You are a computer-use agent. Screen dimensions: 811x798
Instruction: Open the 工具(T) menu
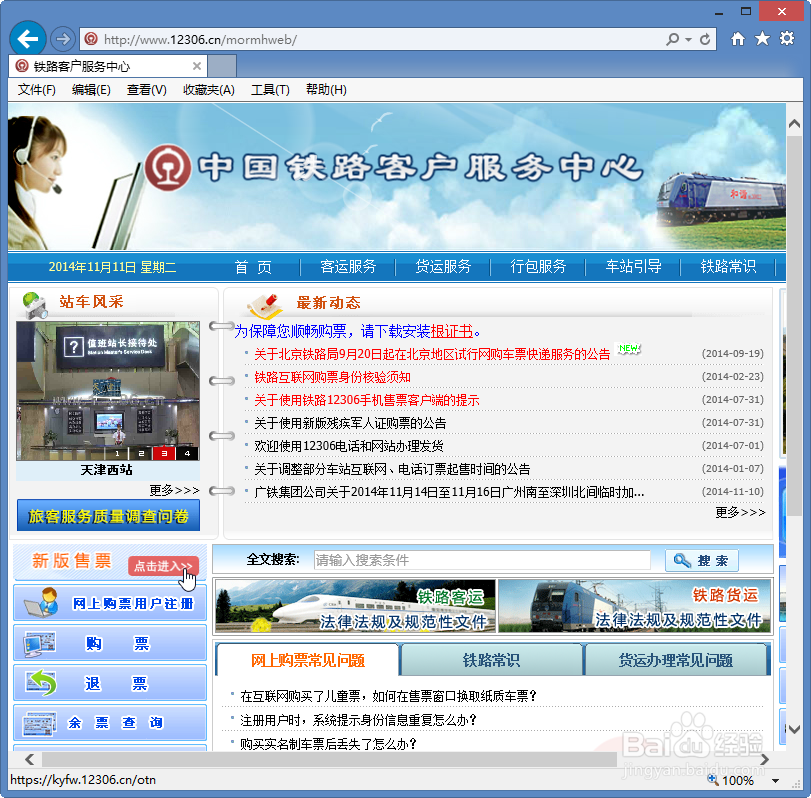[x=270, y=90]
